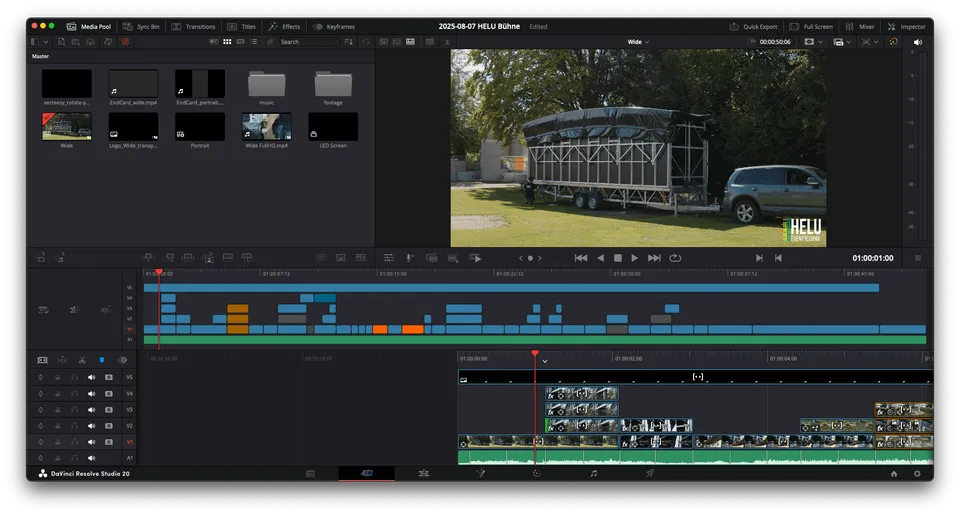Screen dimensions: 960x516
Task: Mute track V5 audio speaker
Action: click(91, 377)
